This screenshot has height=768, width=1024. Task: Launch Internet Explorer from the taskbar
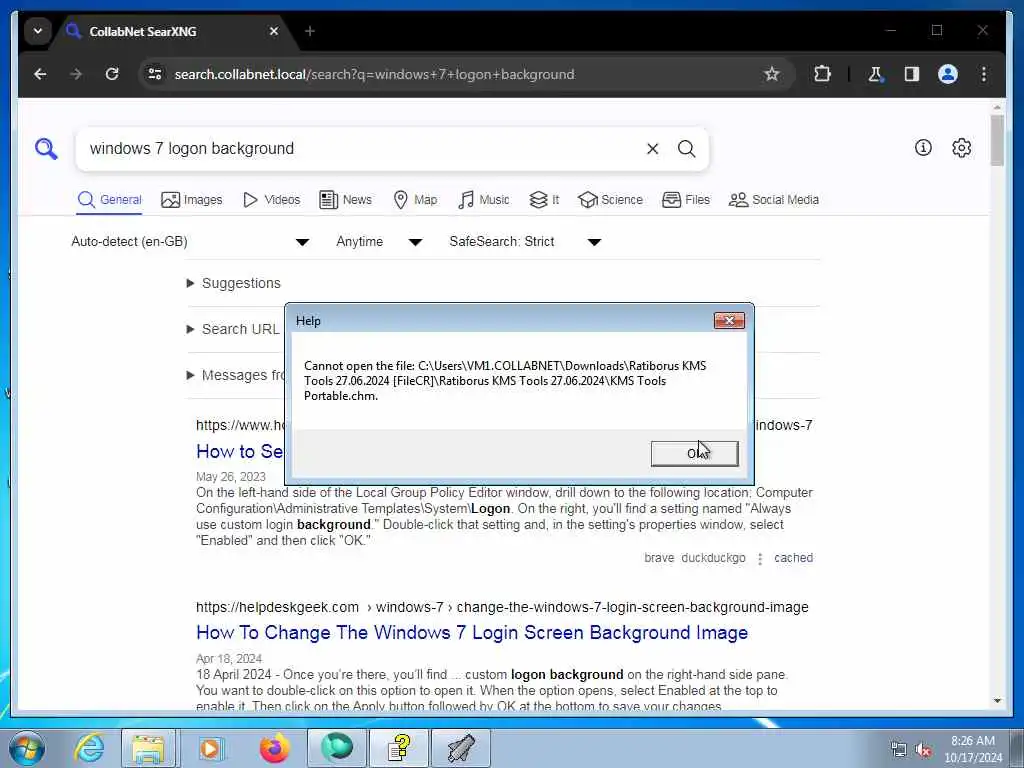89,748
